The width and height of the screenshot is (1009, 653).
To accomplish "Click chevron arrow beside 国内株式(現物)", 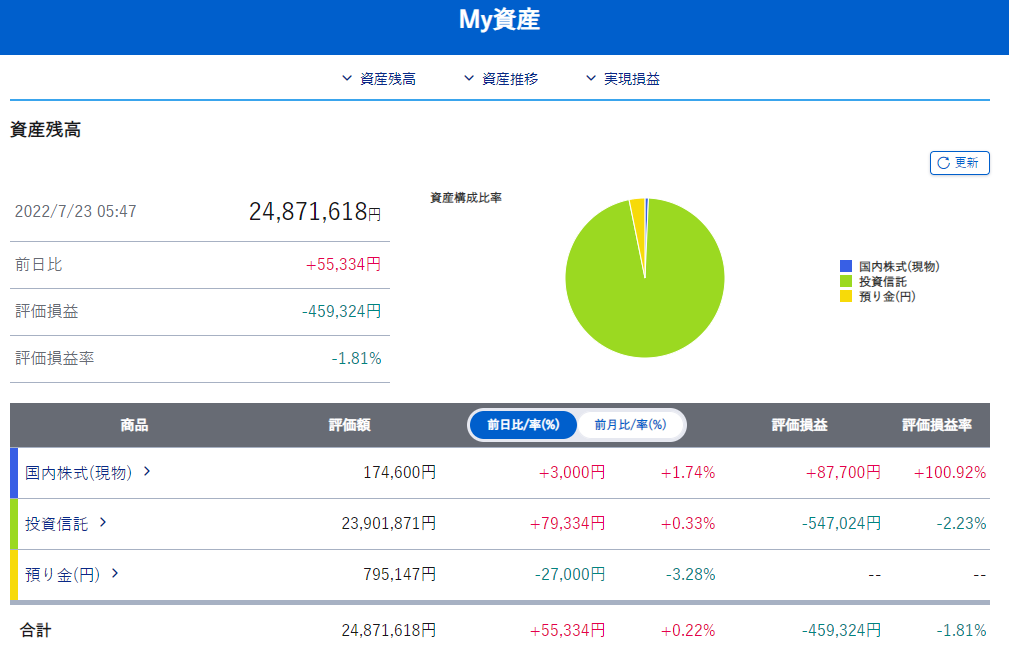I will [147, 472].
